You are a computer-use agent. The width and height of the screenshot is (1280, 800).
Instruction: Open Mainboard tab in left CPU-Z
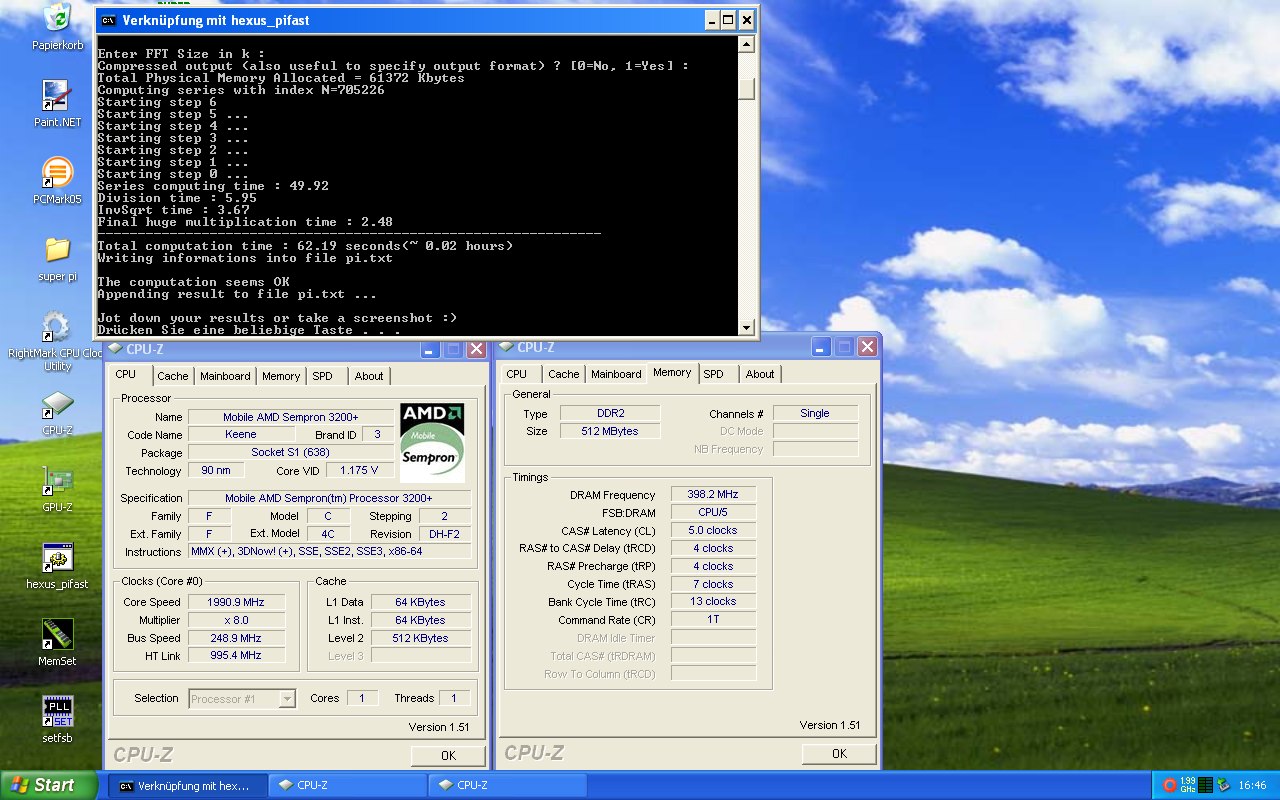click(225, 376)
